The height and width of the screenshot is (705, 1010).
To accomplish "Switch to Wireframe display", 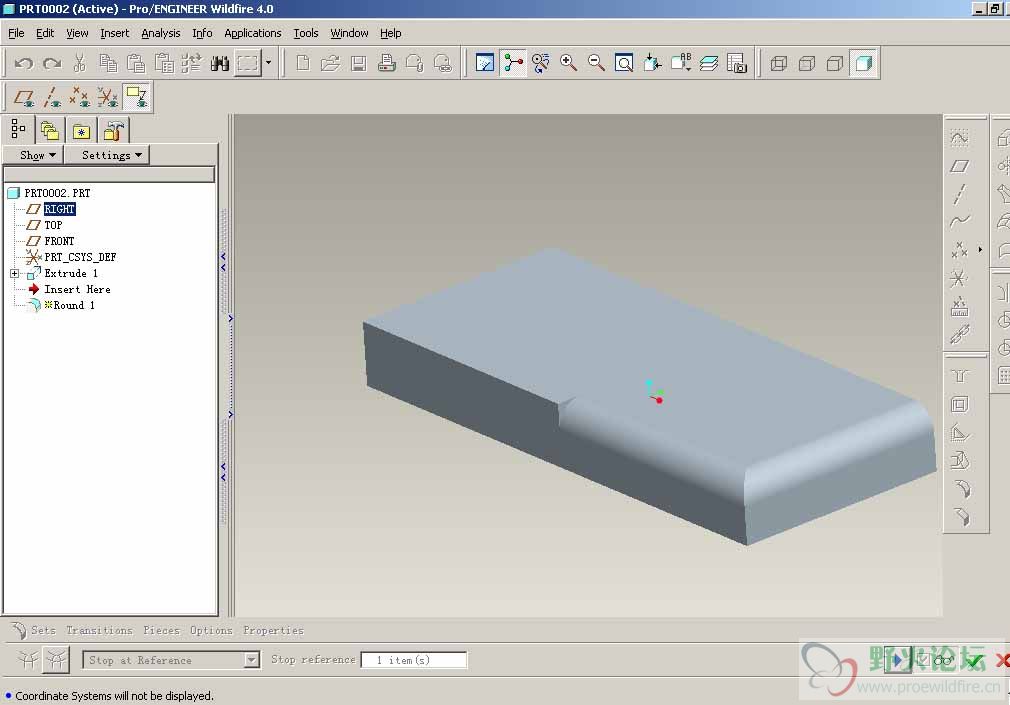I will pyautogui.click(x=779, y=63).
